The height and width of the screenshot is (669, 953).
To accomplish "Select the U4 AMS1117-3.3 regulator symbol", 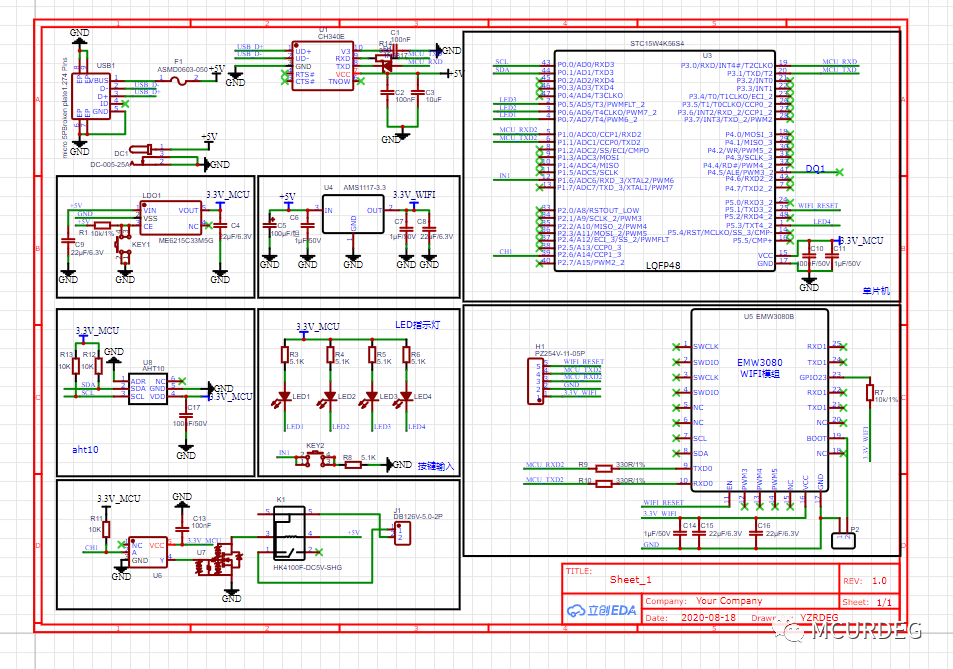I will click(x=353, y=214).
